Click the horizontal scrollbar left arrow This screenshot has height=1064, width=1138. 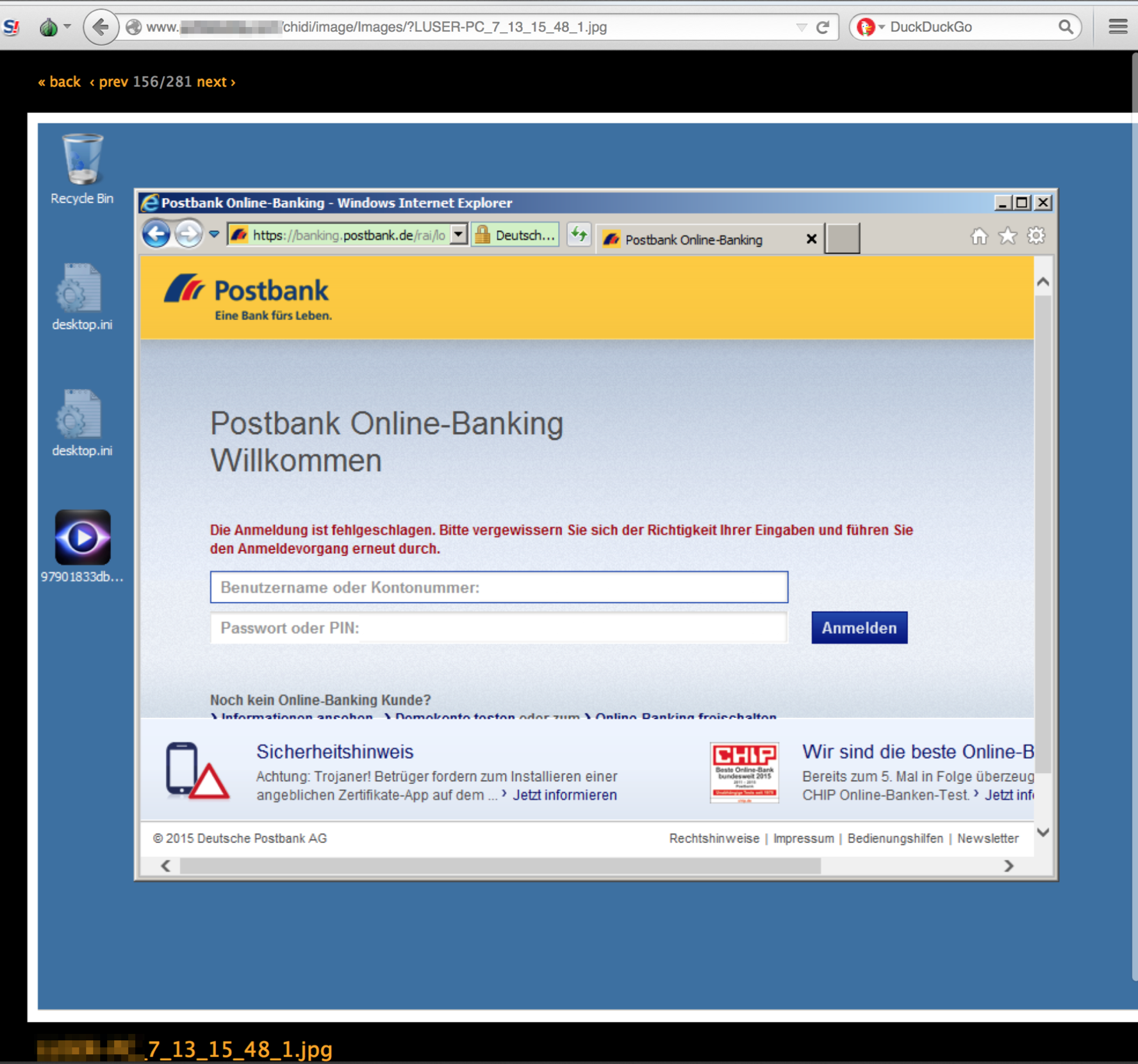166,866
